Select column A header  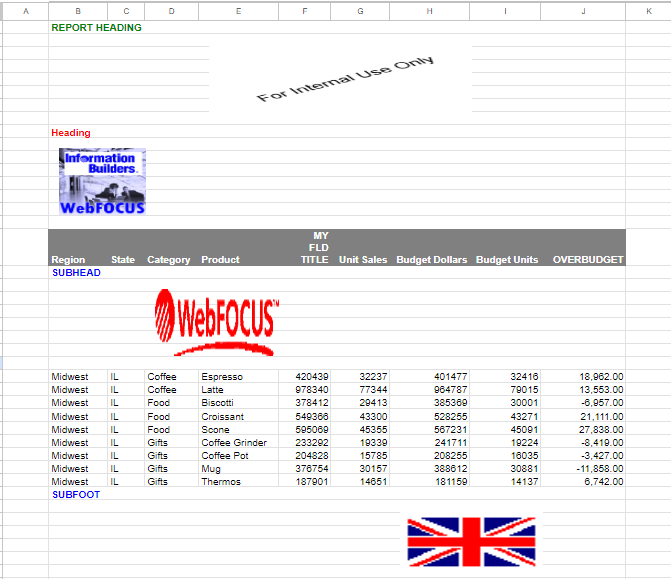pyautogui.click(x=26, y=12)
